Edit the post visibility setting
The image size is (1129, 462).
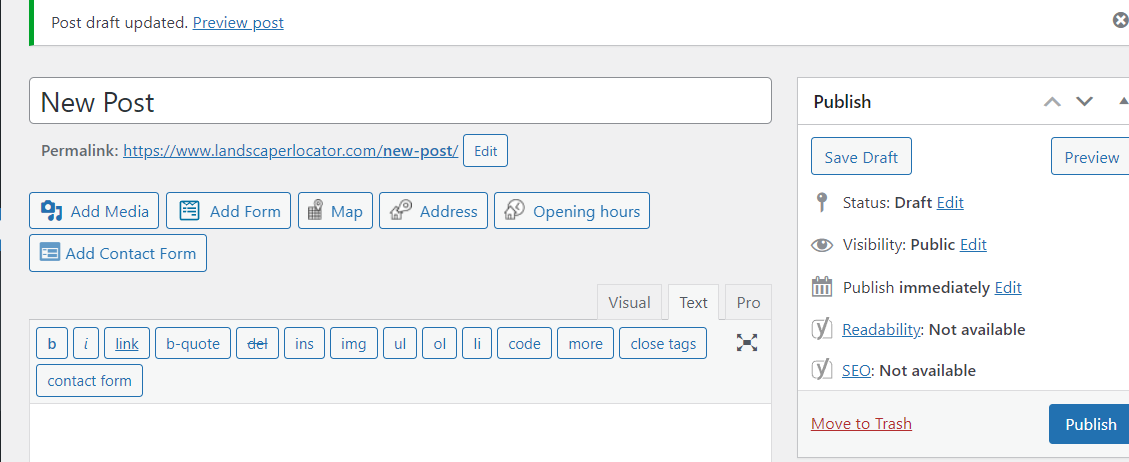click(x=973, y=244)
